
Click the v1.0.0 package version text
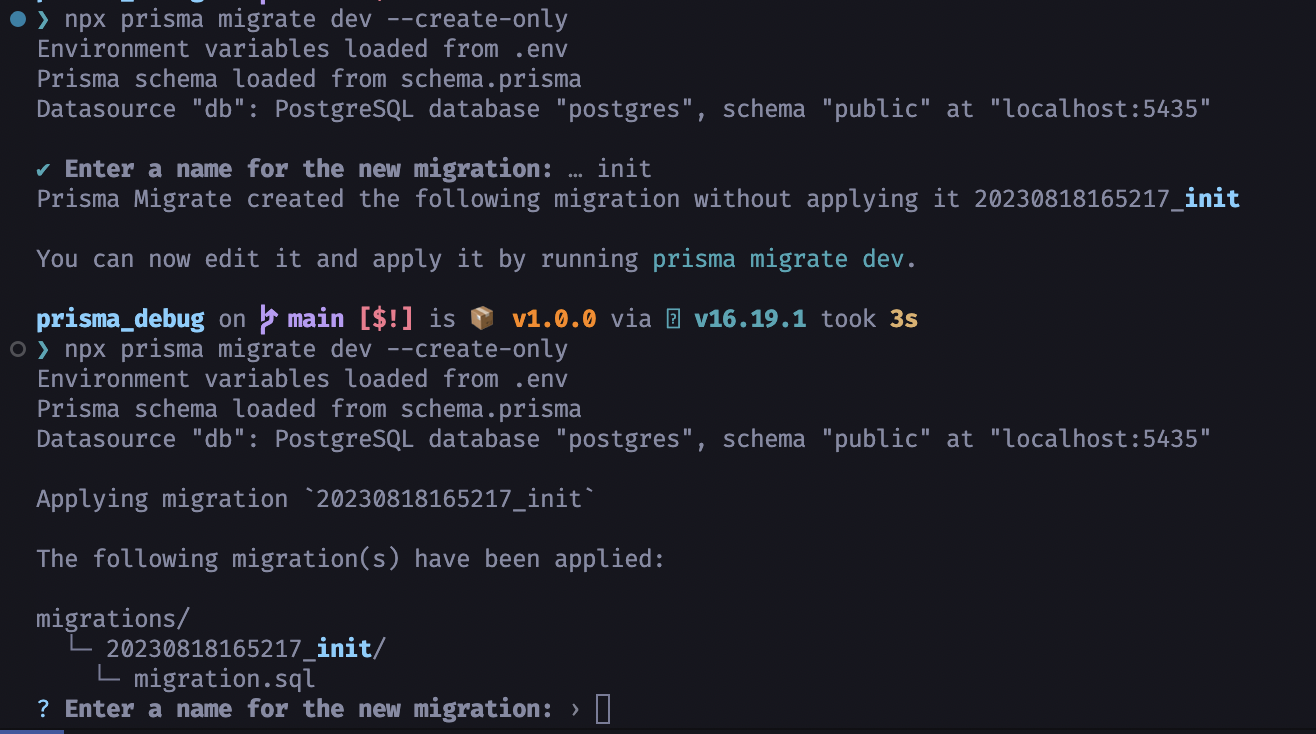click(553, 318)
